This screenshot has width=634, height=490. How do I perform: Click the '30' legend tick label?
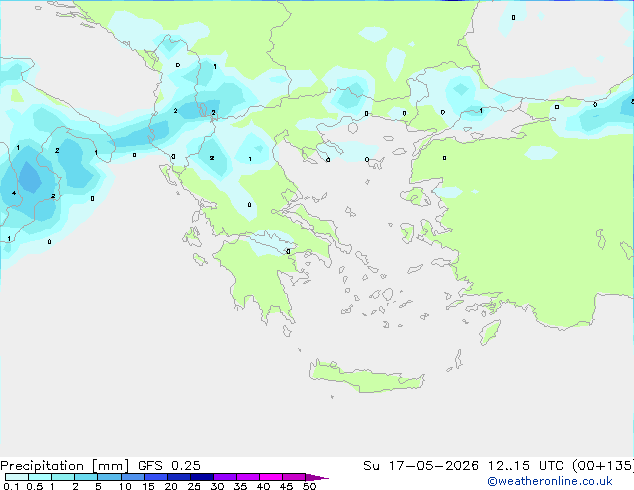pos(217,486)
